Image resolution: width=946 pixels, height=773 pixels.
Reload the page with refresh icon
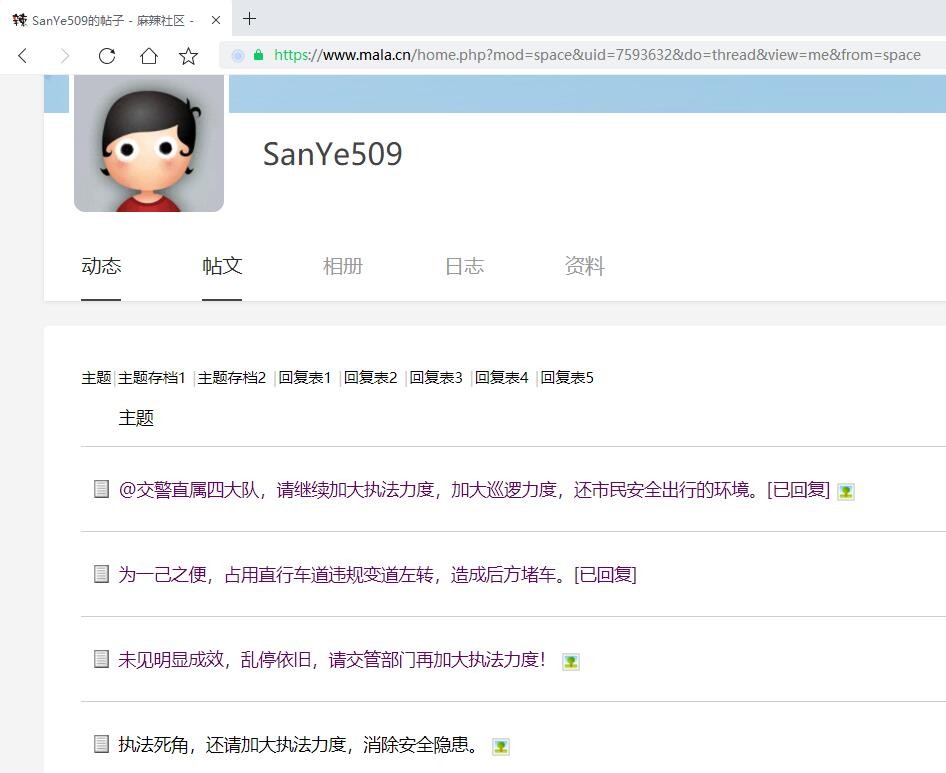[106, 56]
